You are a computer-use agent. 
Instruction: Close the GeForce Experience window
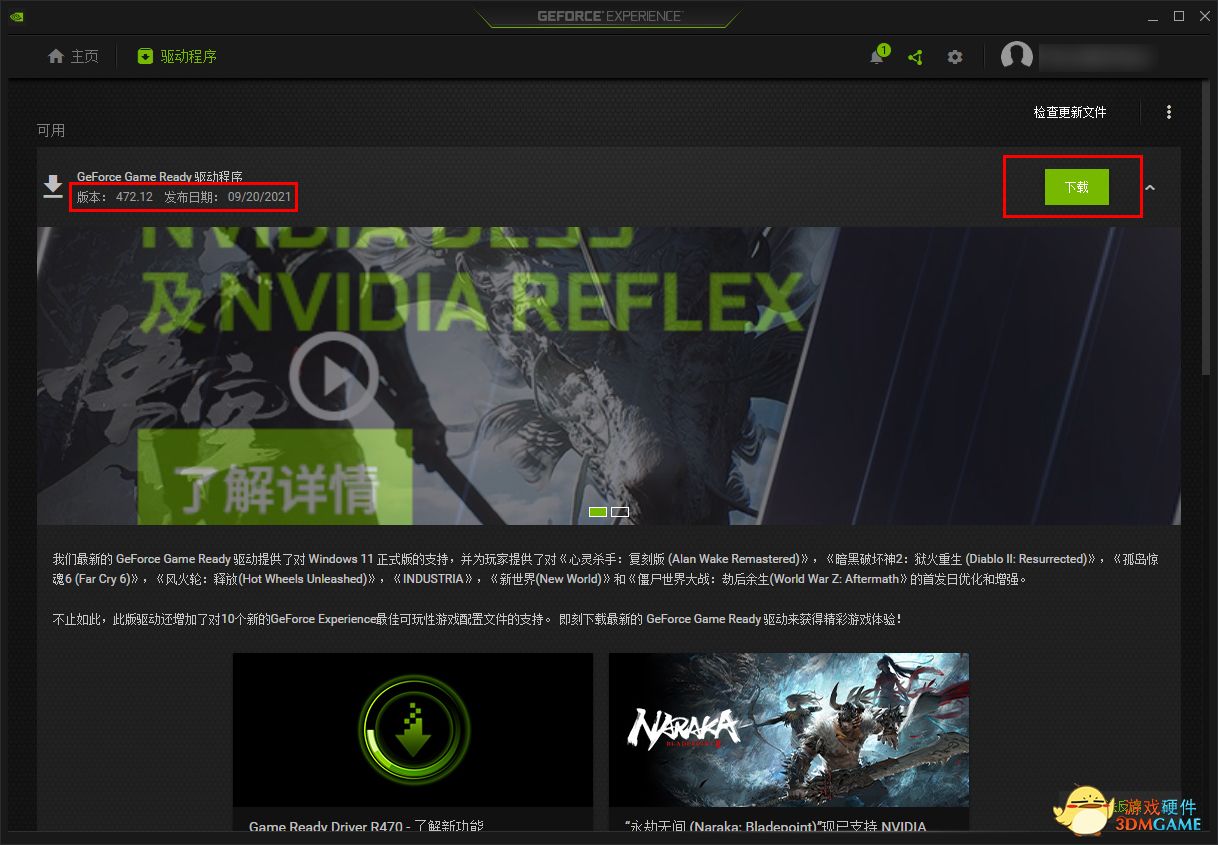click(x=1204, y=16)
